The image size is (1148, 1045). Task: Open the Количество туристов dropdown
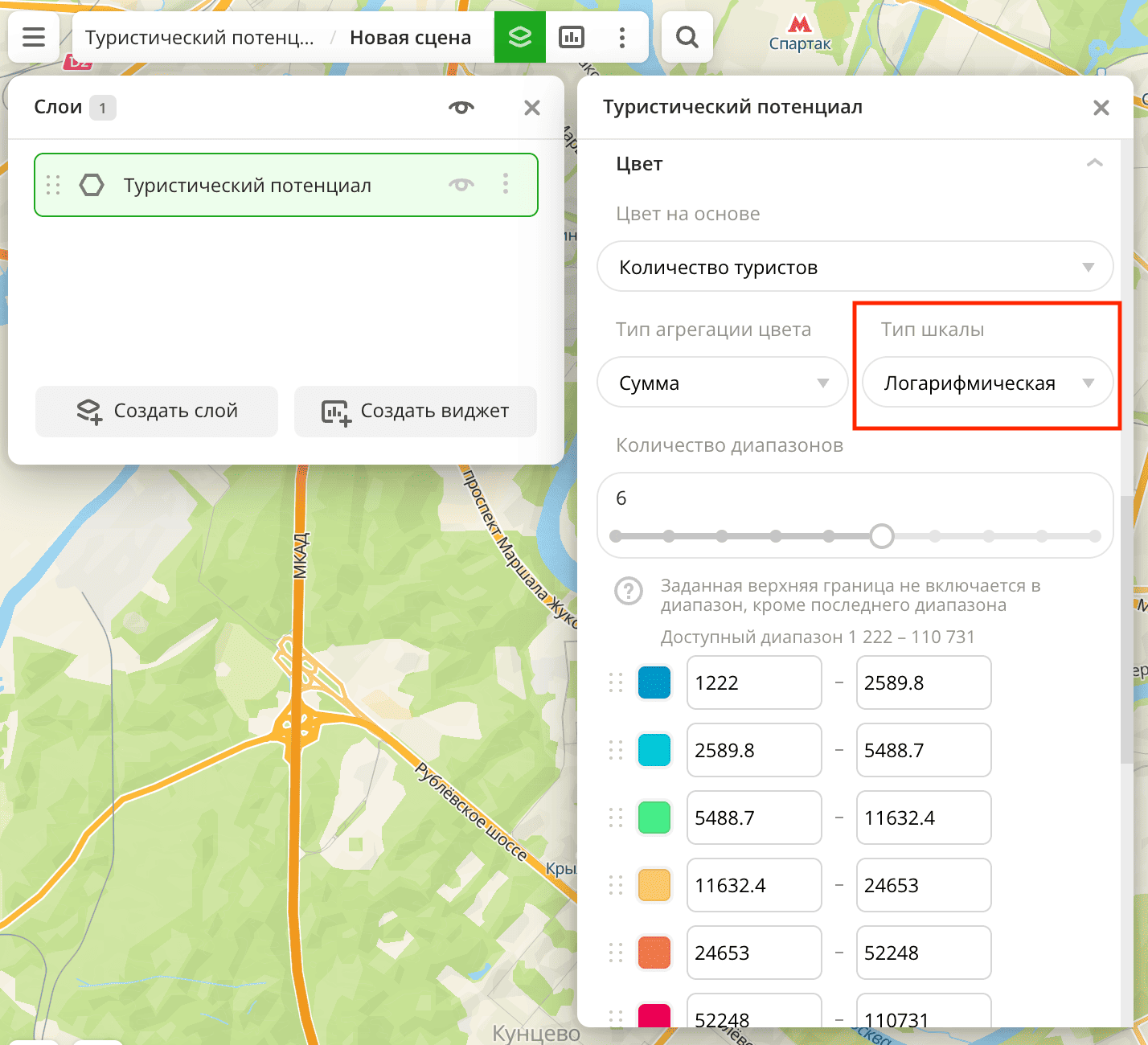[x=855, y=267]
